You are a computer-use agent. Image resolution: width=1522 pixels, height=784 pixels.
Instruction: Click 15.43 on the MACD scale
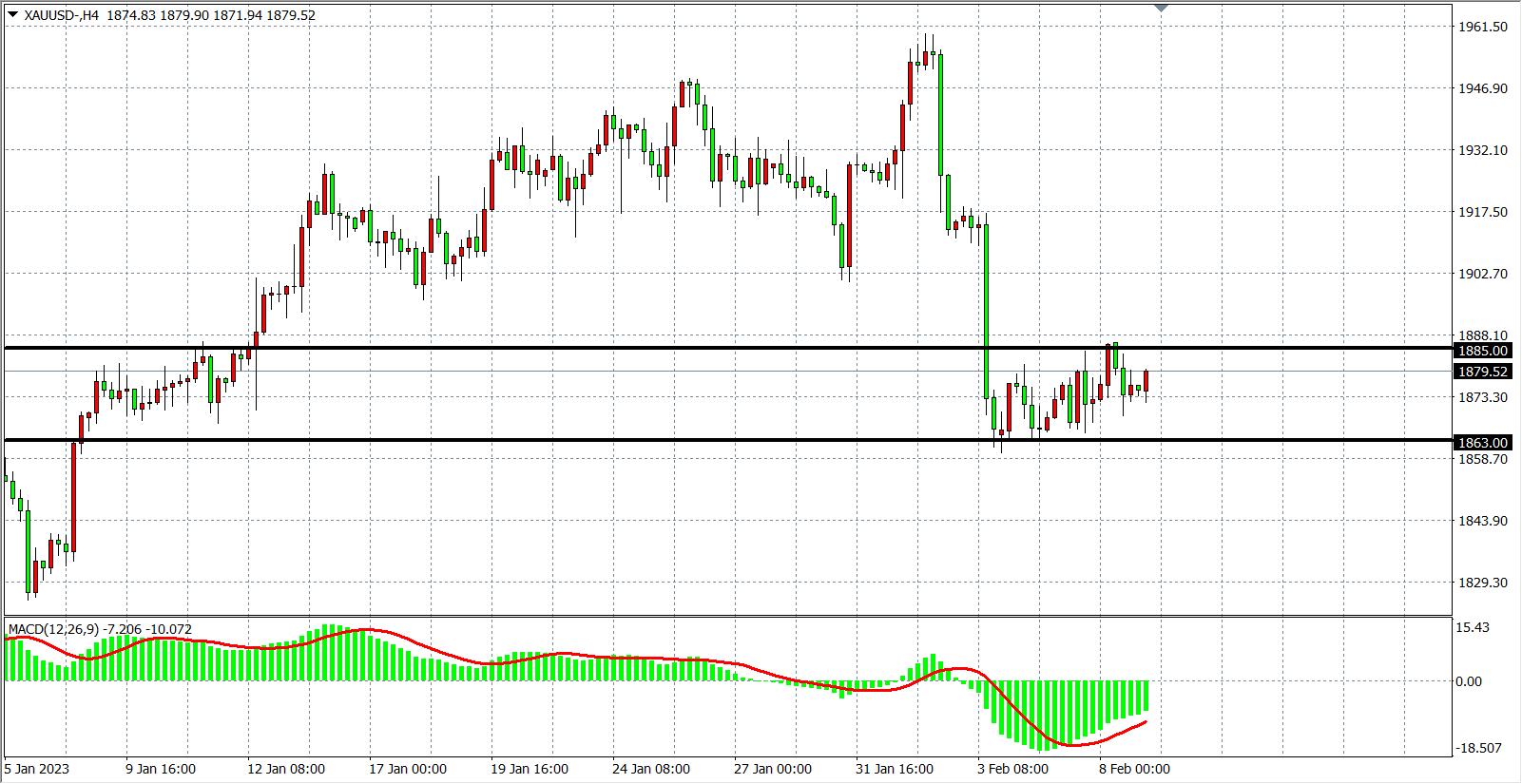coord(1473,627)
